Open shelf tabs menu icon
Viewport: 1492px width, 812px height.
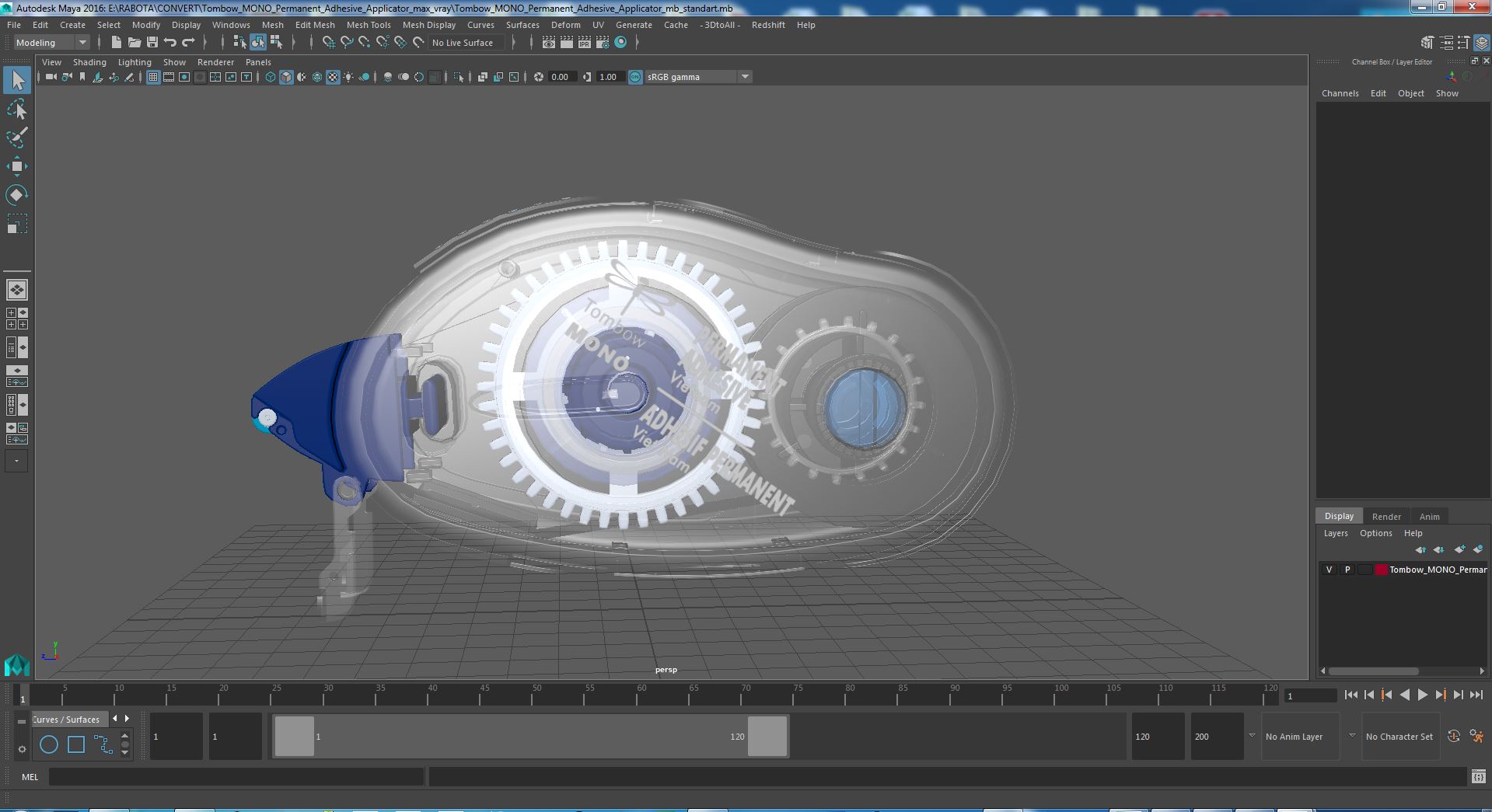22,721
